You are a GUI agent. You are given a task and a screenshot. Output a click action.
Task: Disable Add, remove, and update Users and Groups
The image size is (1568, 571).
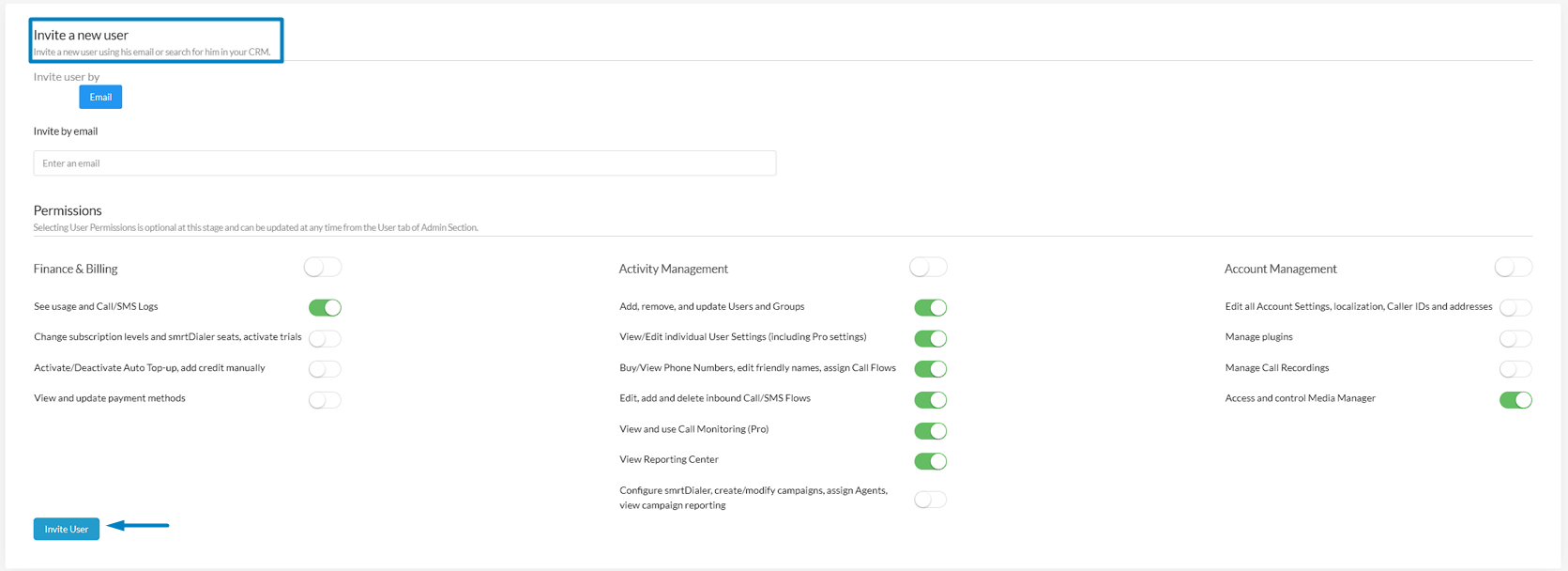[x=930, y=307]
